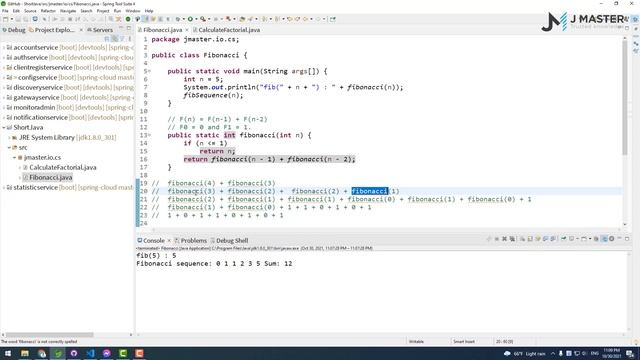Image resolution: width=640 pixels, height=360 pixels.
Task: Collapse the jmaster.io.cs package
Action: pos(14,157)
